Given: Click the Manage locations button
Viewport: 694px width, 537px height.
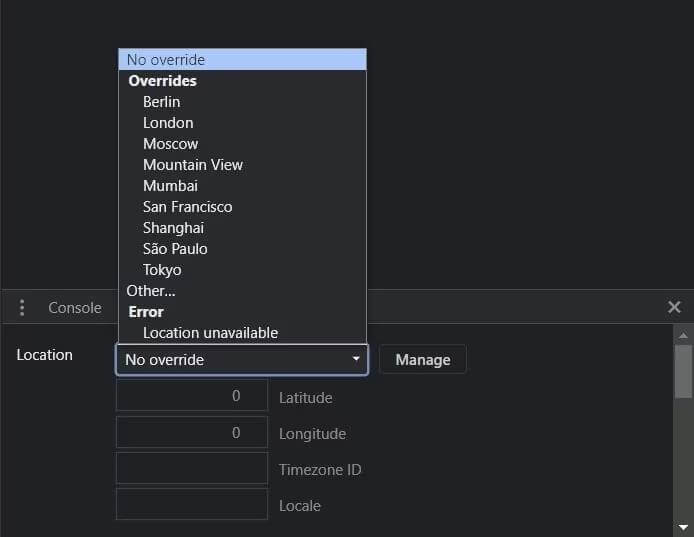Looking at the screenshot, I should tap(423, 359).
